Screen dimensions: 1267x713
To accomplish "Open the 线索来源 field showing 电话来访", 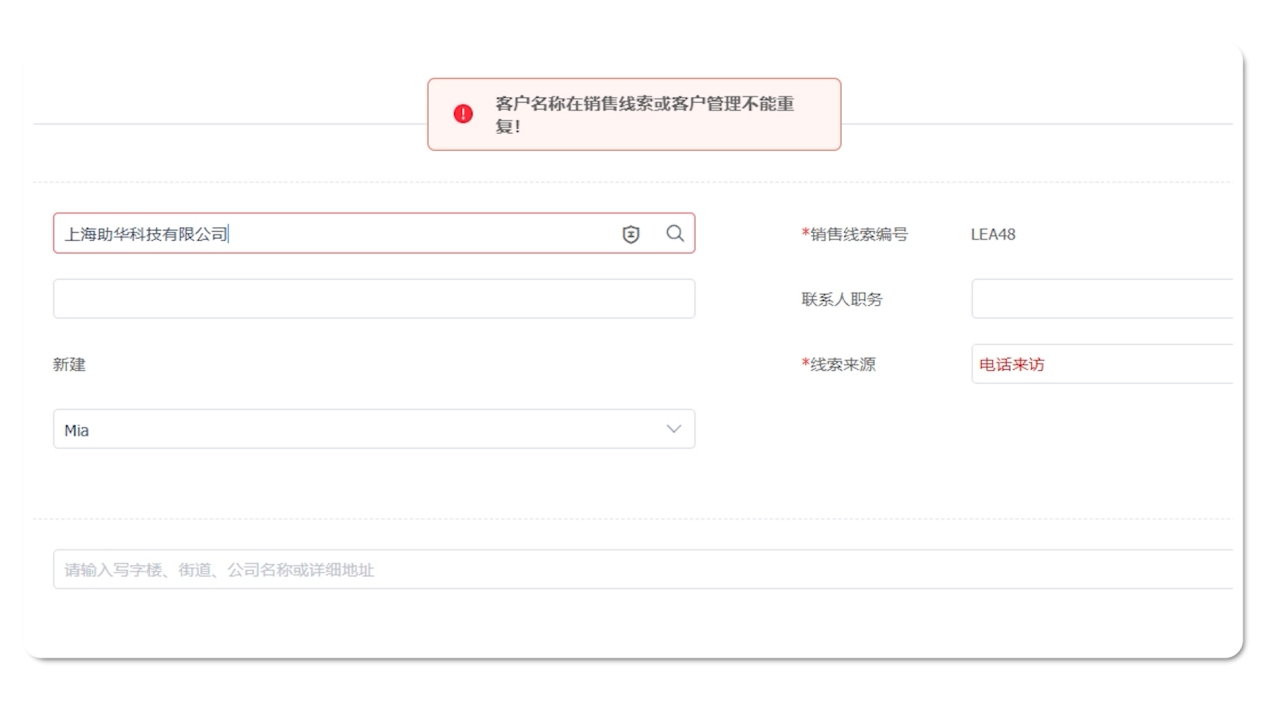I will (x=1100, y=365).
